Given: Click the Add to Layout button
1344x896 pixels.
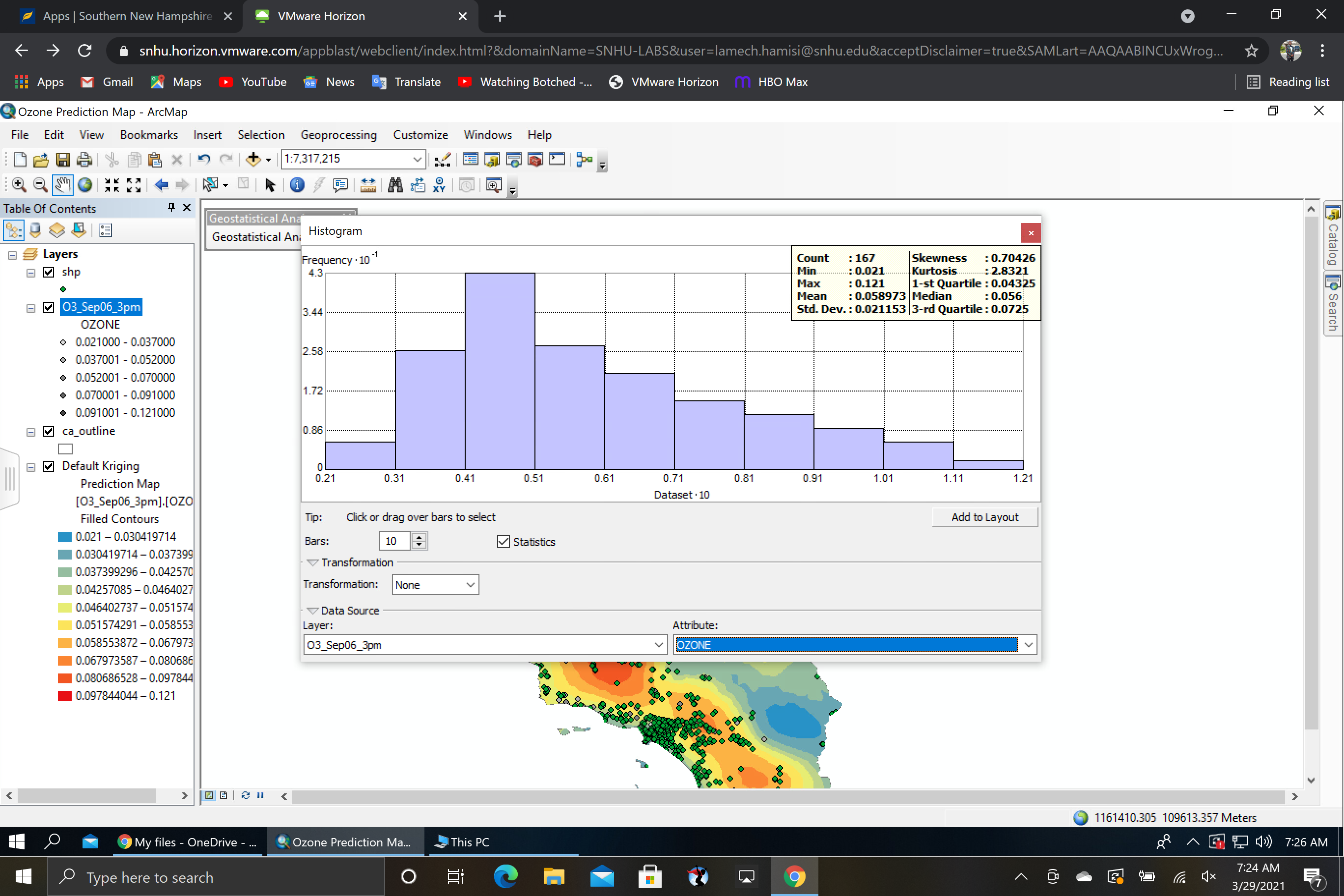Looking at the screenshot, I should (x=984, y=517).
